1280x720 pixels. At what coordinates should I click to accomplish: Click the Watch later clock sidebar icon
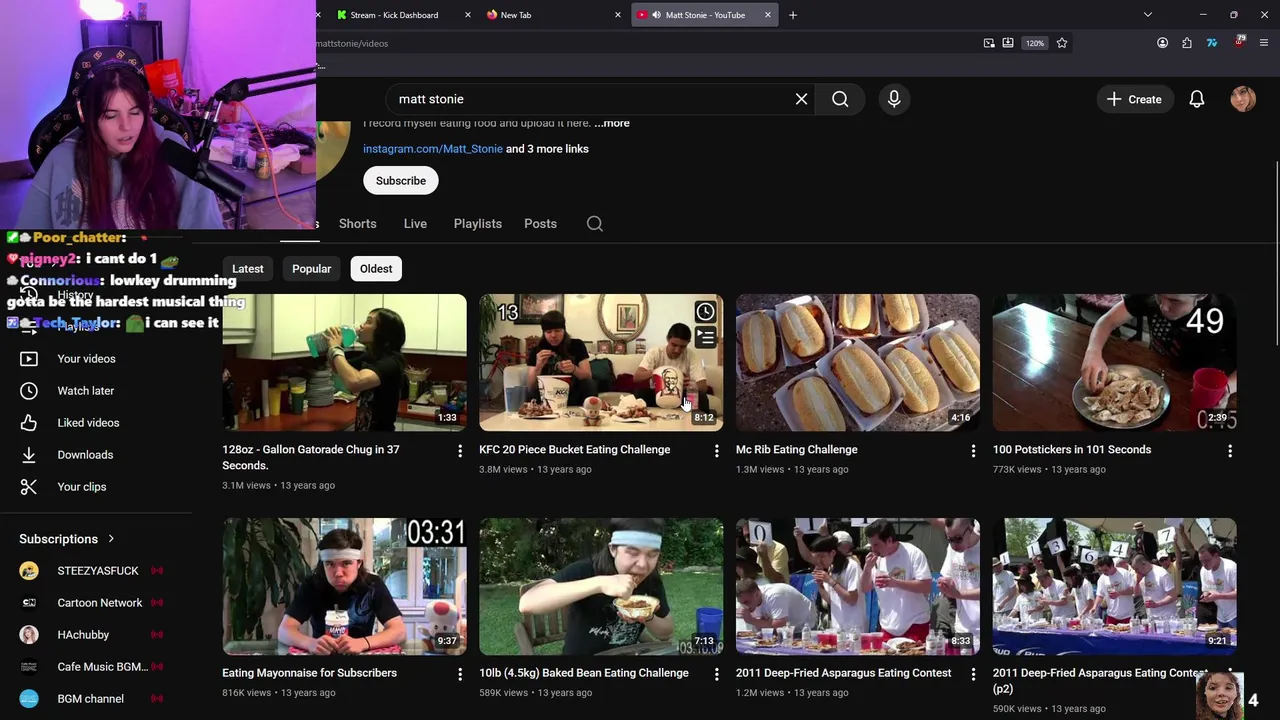coord(29,391)
